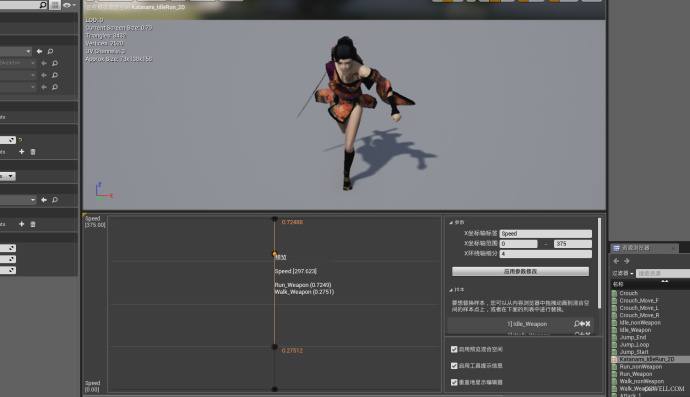Collapse the 参数 parameters section
The height and width of the screenshot is (397, 690).
[451, 223]
